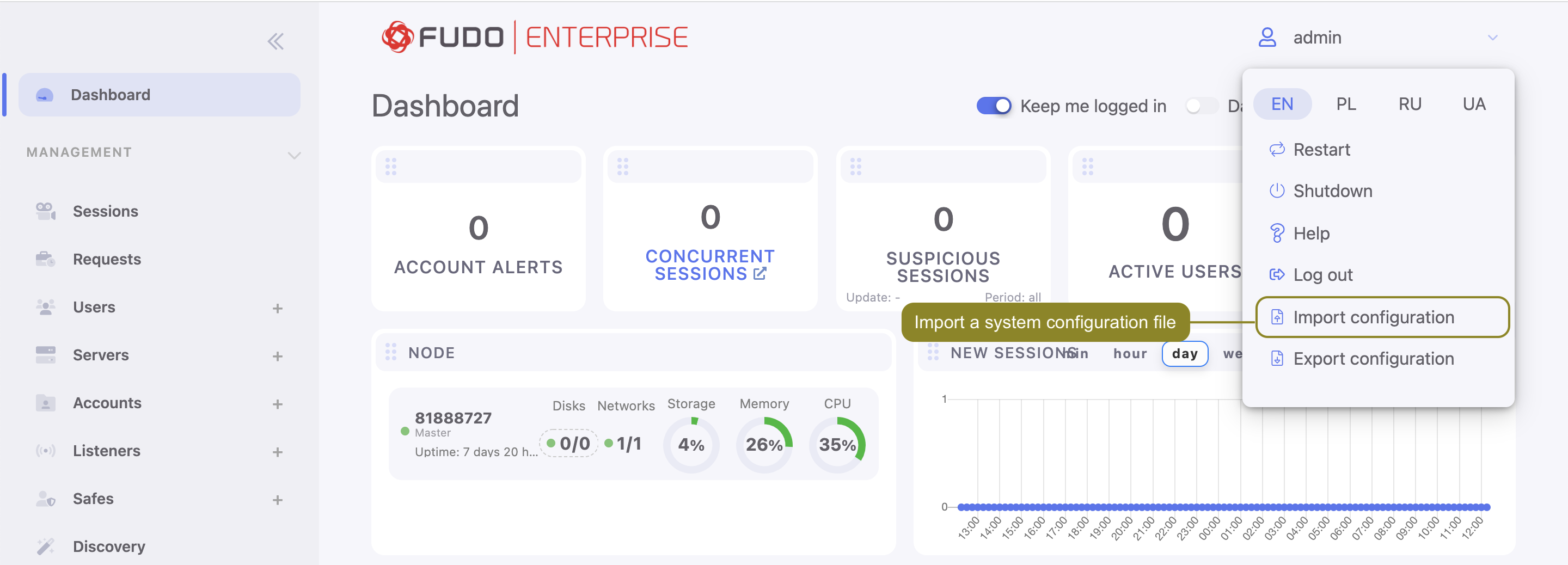Collapse the sidebar with double-chevron icon

275,41
